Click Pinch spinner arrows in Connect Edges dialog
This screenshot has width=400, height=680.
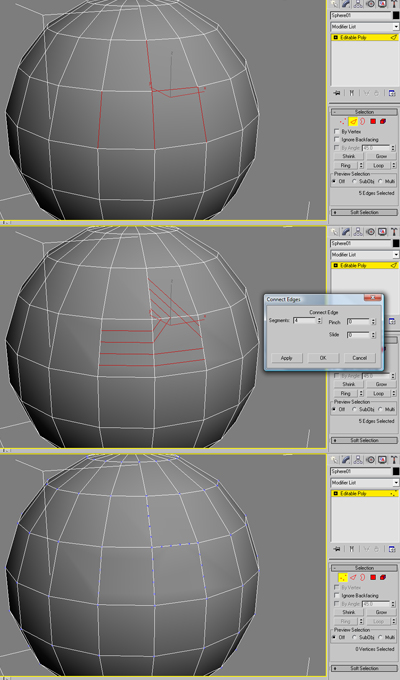[373, 322]
